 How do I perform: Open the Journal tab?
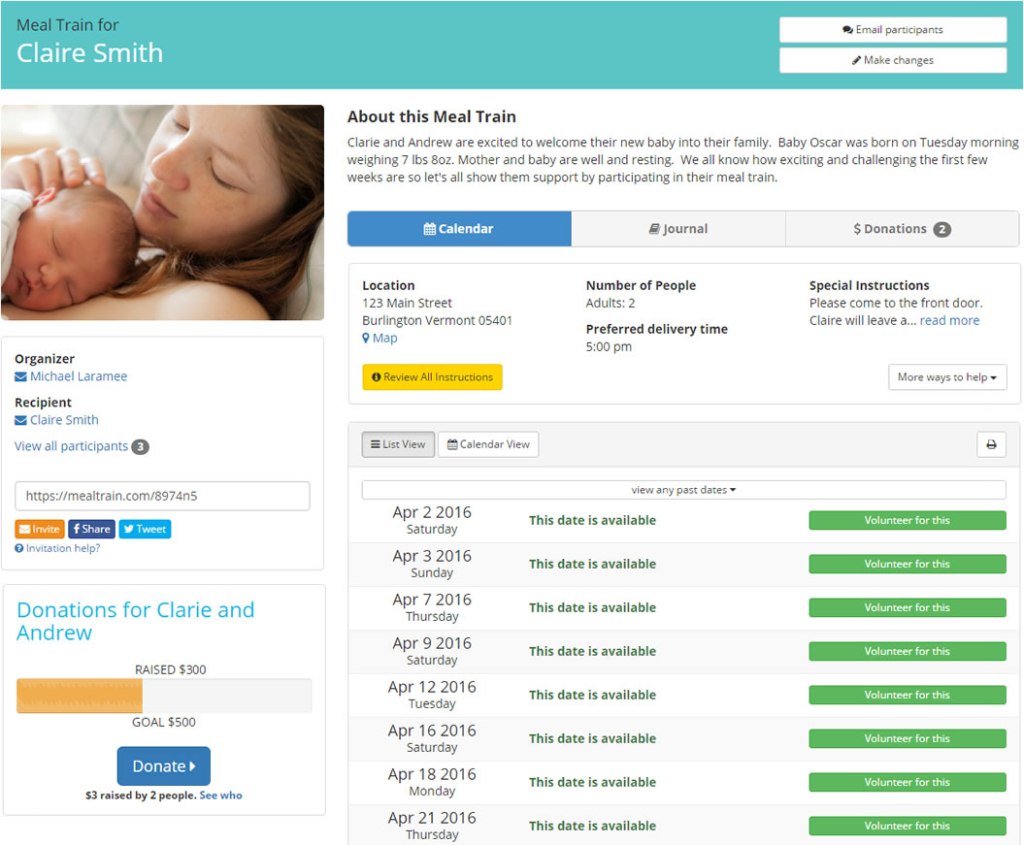tap(678, 229)
